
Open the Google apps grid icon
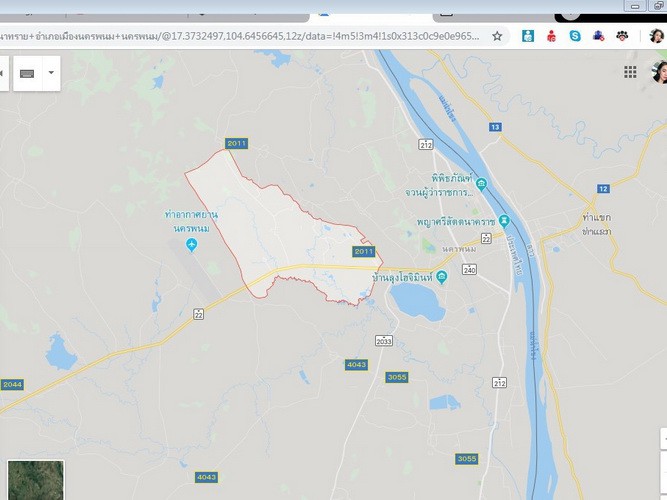pyautogui.click(x=630, y=72)
